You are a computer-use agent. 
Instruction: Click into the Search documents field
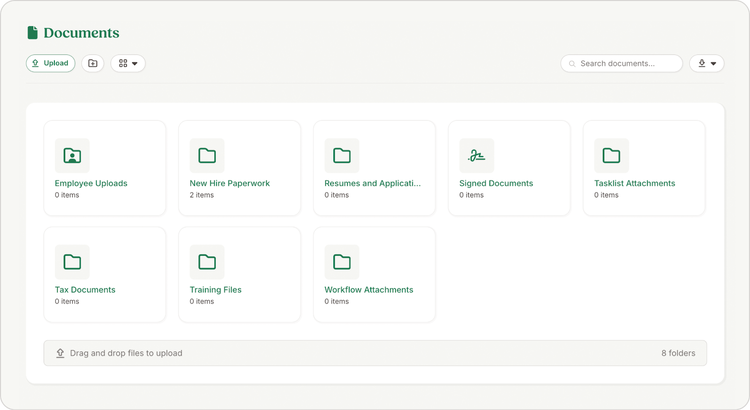pyautogui.click(x=621, y=63)
